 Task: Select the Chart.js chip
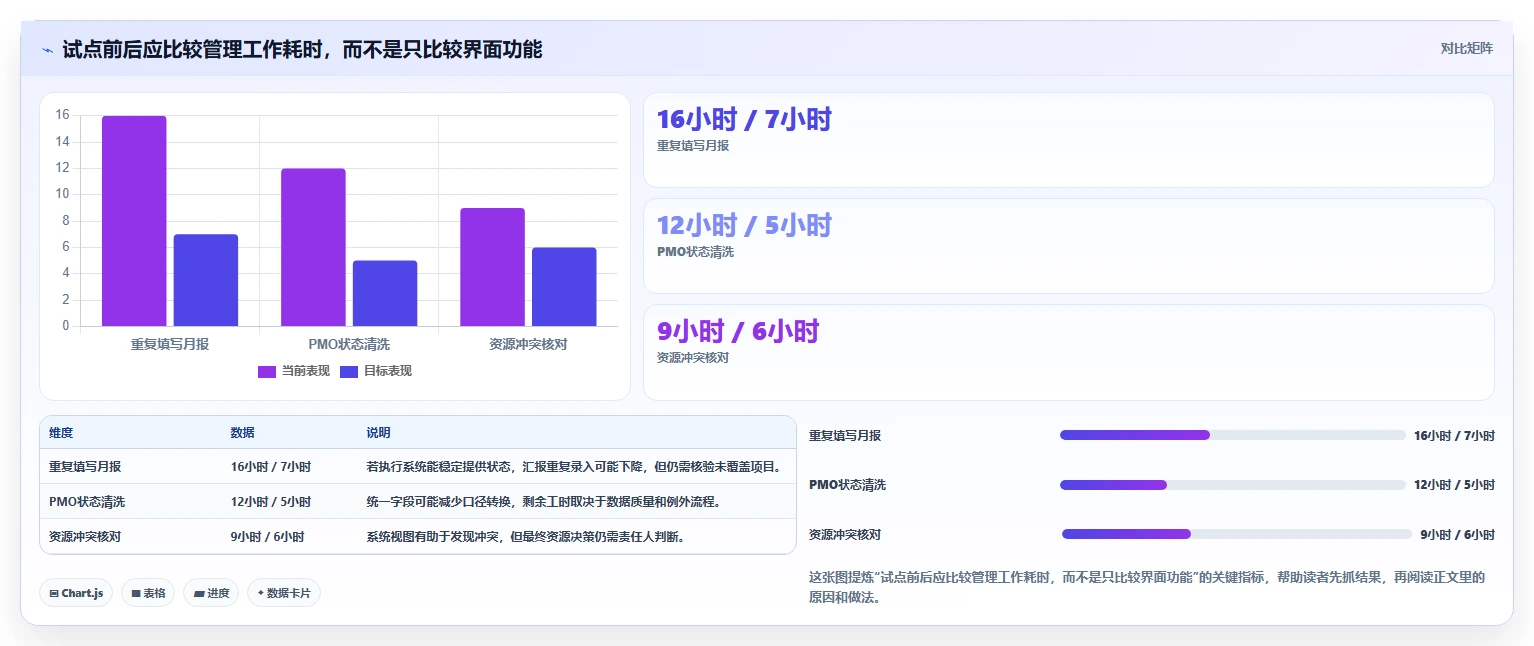click(x=76, y=593)
